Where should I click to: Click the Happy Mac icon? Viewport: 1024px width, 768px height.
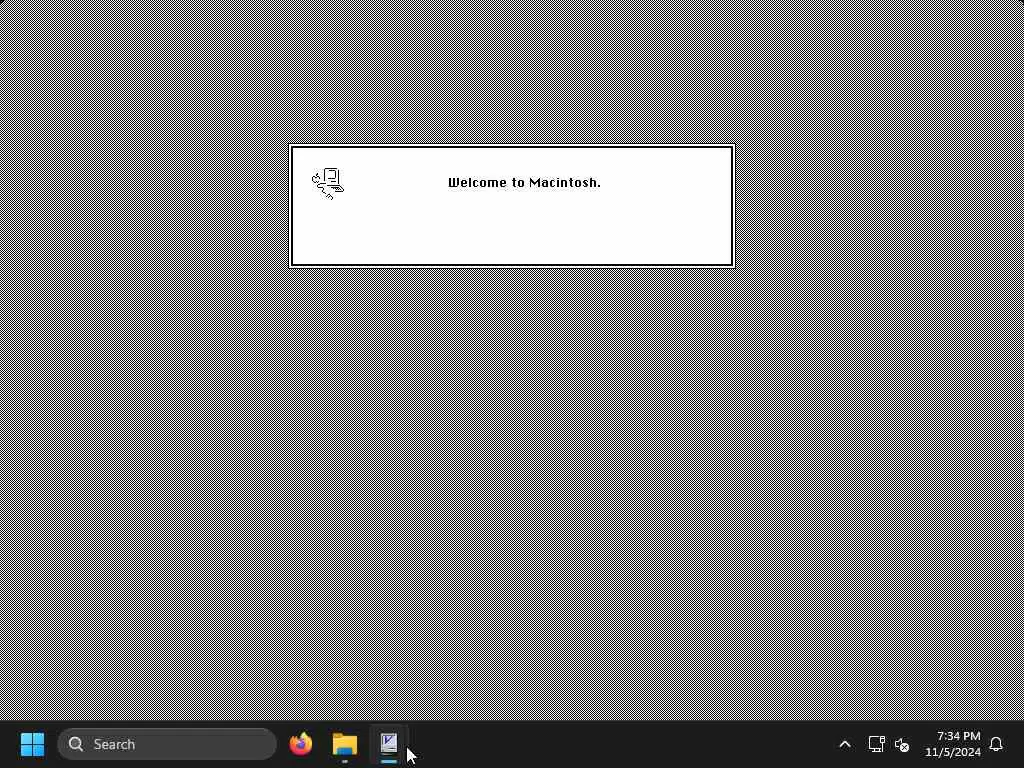[x=328, y=184]
